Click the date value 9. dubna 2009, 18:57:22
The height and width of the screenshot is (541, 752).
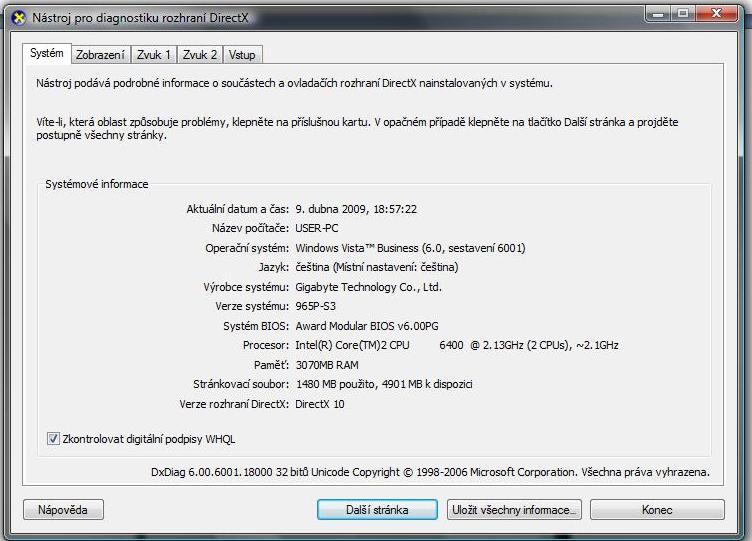[356, 209]
